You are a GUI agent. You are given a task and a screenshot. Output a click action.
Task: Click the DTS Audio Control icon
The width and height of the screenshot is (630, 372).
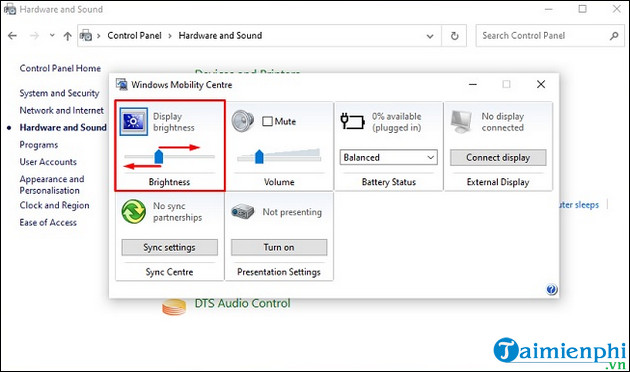coord(174,307)
